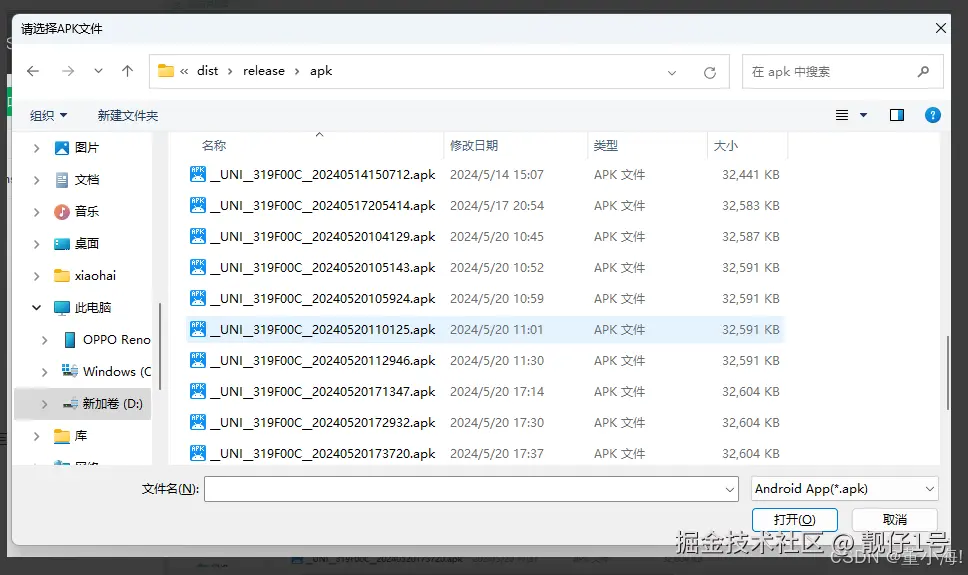Click date 2024/5/14 15:07 cell

497,175
